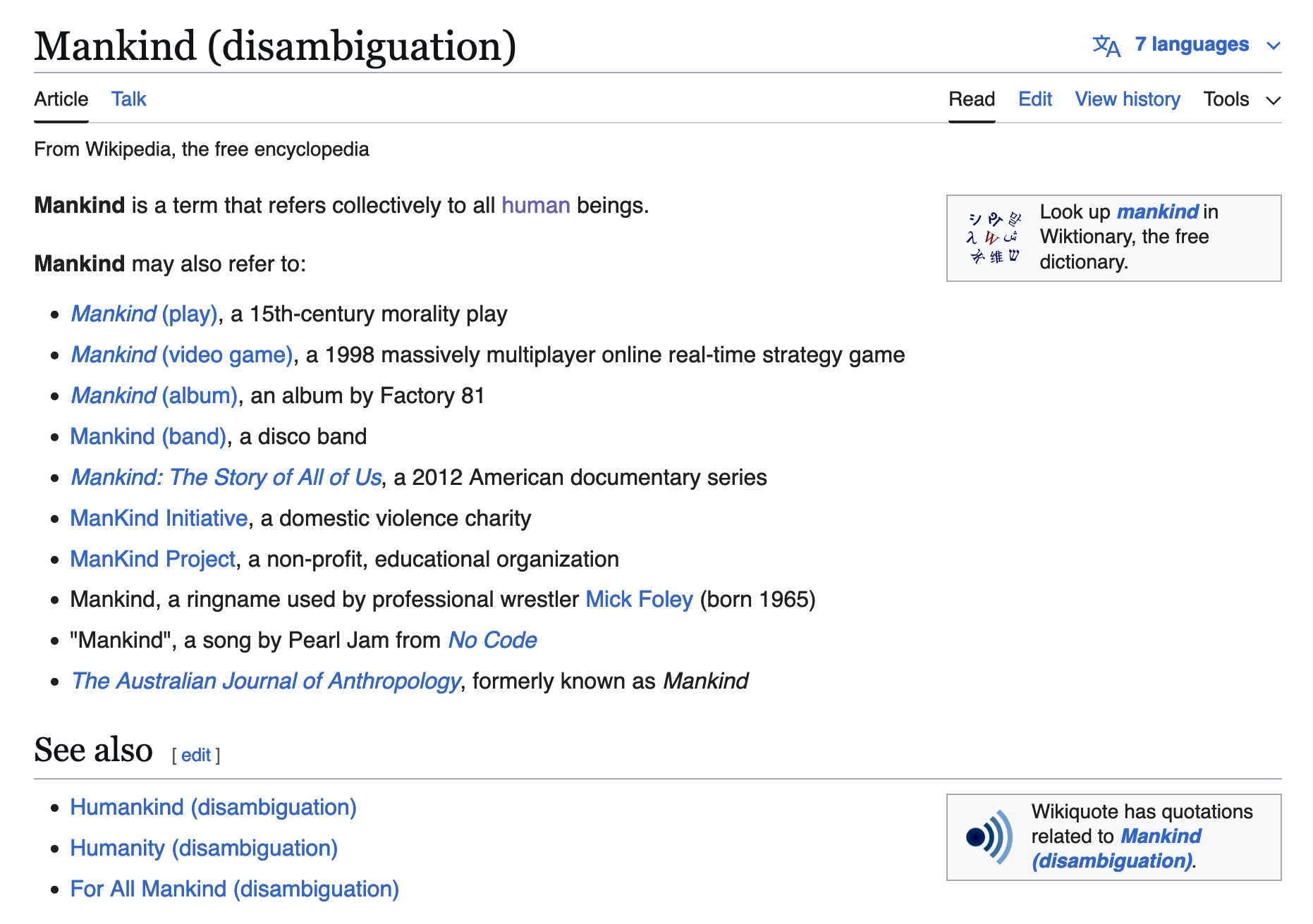This screenshot has height=924, width=1313.
Task: Open the mankind Wiktionary entry link
Action: [1157, 211]
